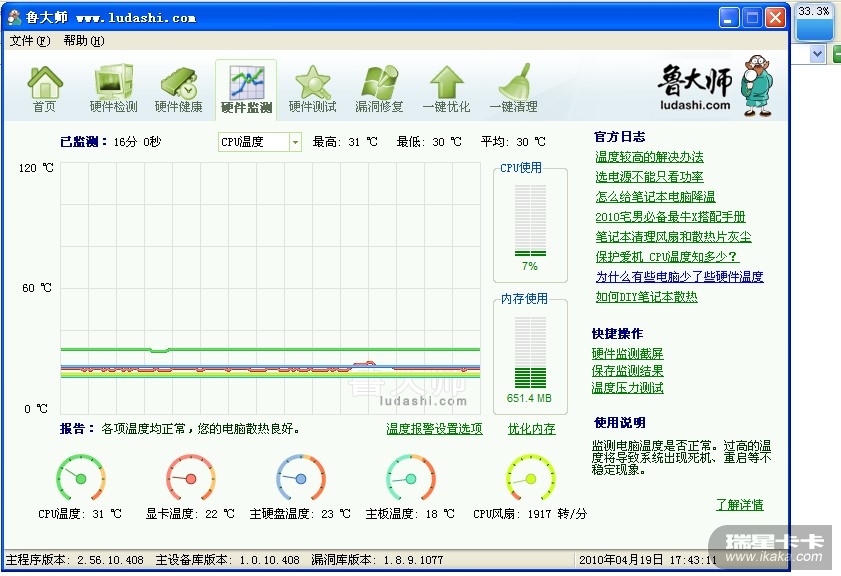Open the dropdown arrow in background window
This screenshot has width=841, height=576.
click(x=817, y=54)
